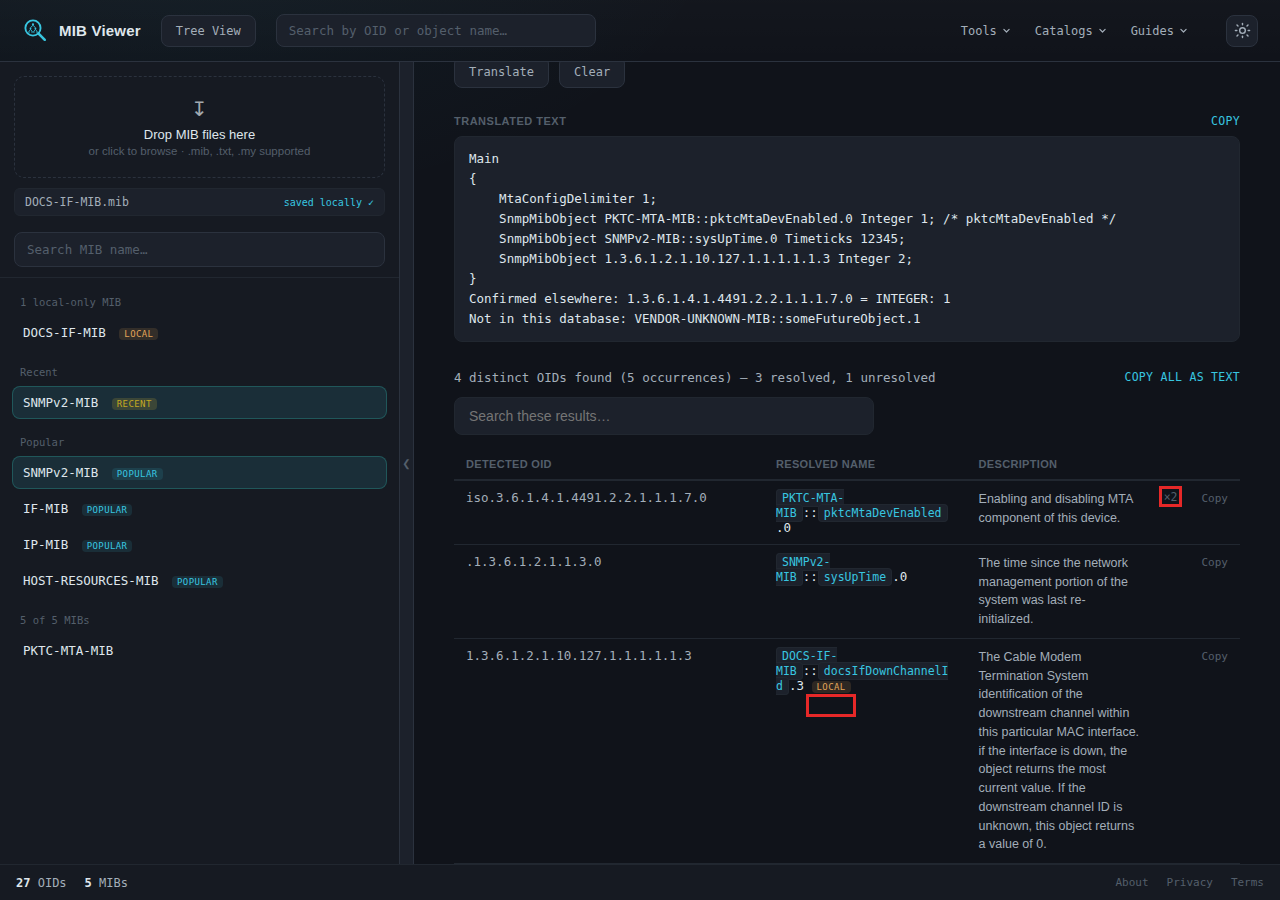The image size is (1280, 900).
Task: Open the Catalogs dropdown menu
Action: tap(1070, 31)
